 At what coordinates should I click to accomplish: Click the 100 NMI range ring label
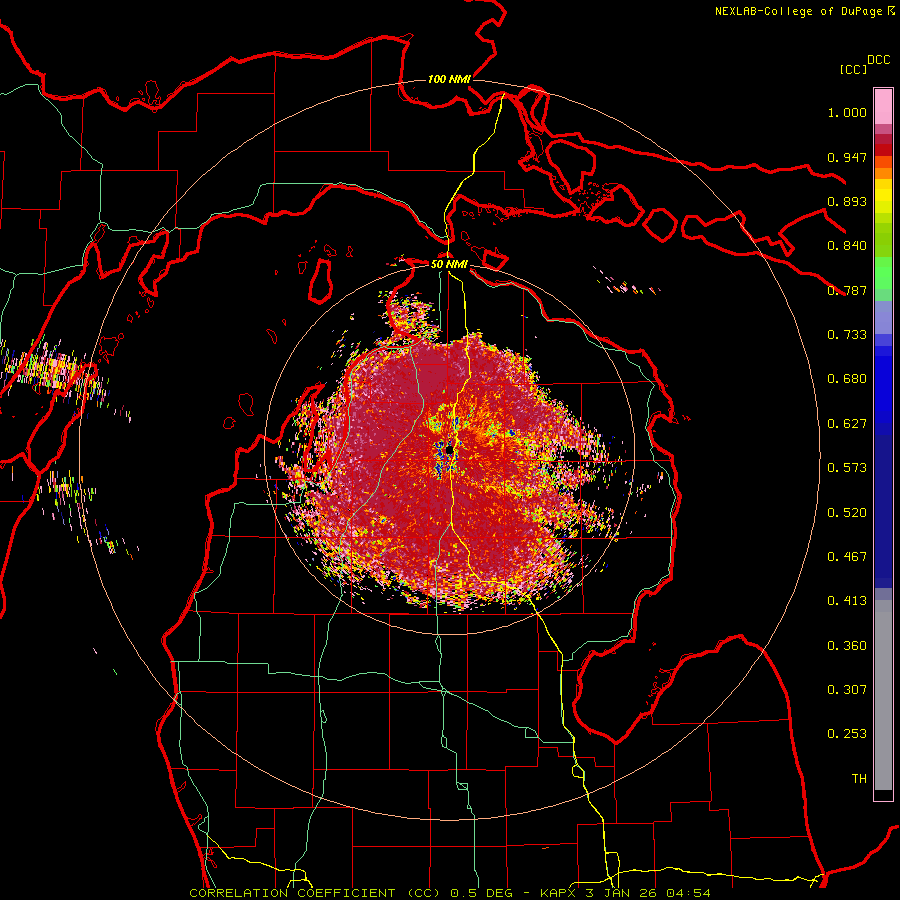coord(449,79)
